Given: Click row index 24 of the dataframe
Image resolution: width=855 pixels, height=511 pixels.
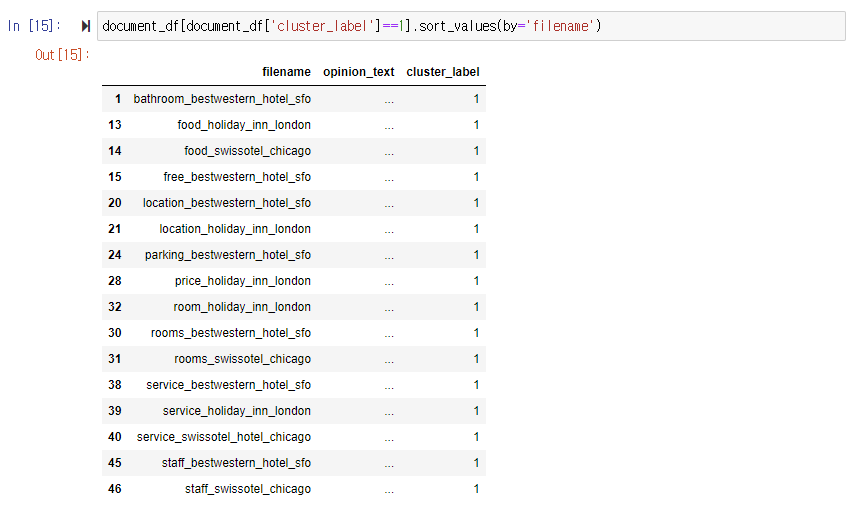Looking at the screenshot, I should tap(115, 255).
